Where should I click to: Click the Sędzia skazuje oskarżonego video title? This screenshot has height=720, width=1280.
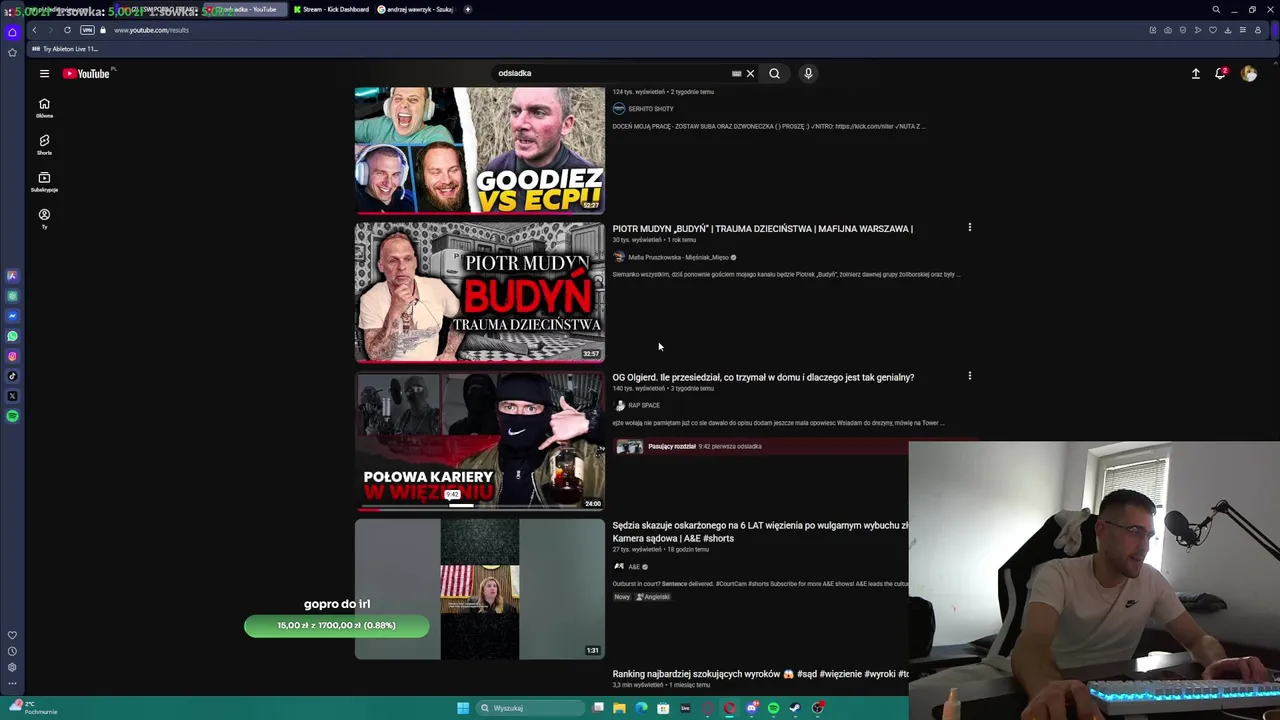click(760, 531)
